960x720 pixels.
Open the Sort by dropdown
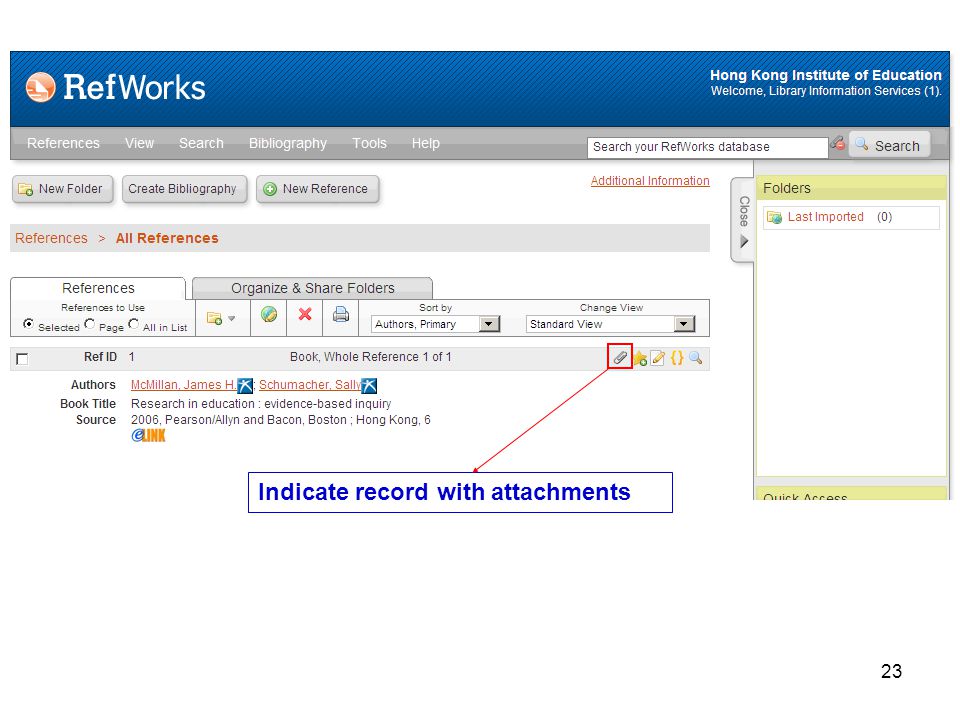point(435,324)
